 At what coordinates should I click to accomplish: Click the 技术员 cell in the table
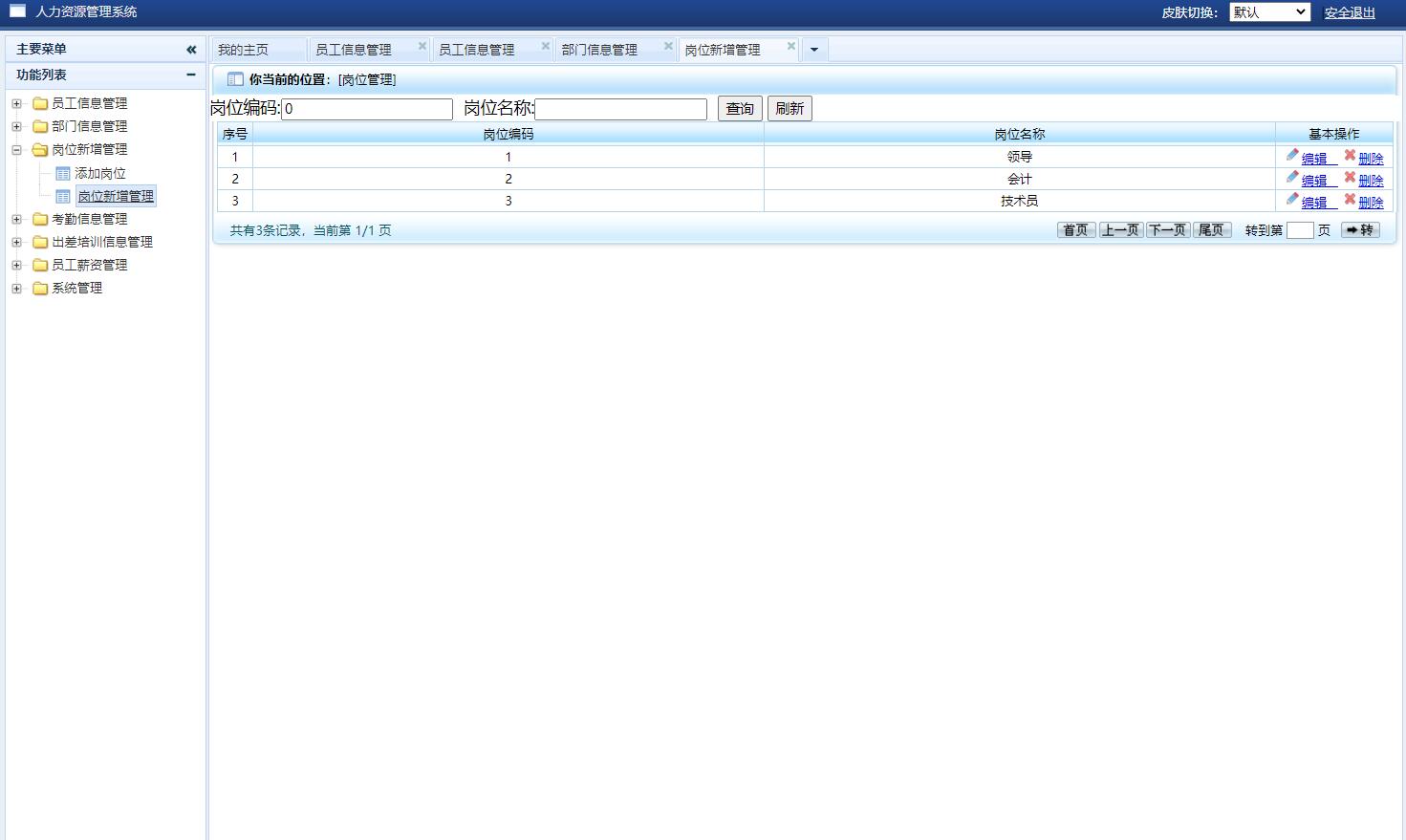pyautogui.click(x=1020, y=201)
